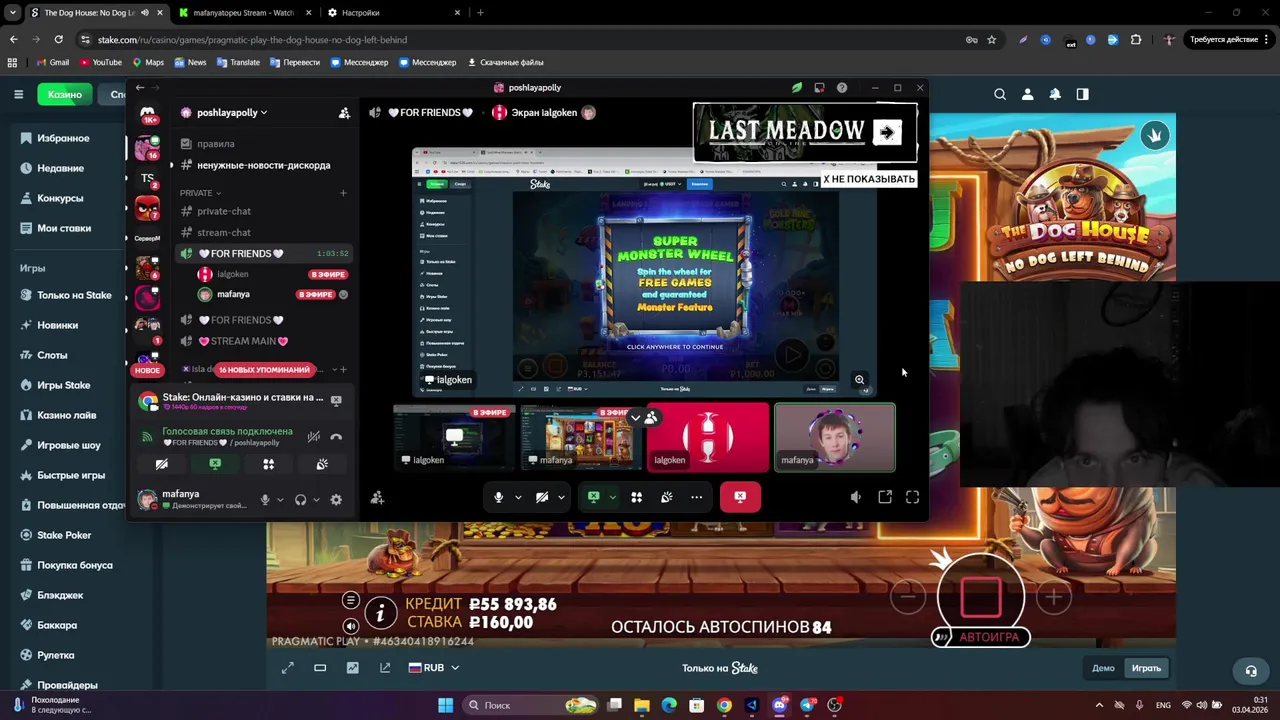The width and height of the screenshot is (1280, 720).
Task: Open the Discord help icon
Action: (842, 88)
